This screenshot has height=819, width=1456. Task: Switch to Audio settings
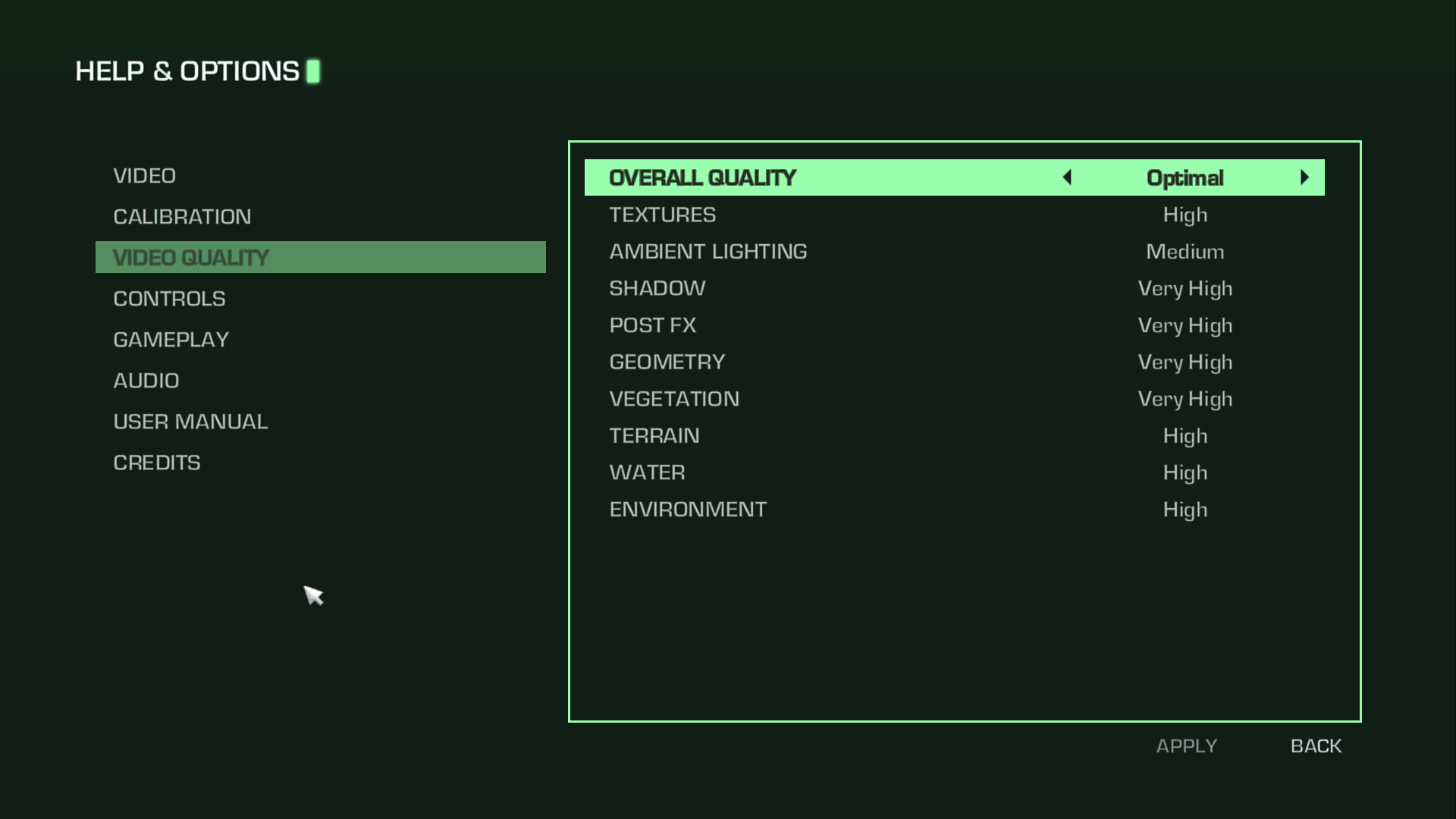146,381
